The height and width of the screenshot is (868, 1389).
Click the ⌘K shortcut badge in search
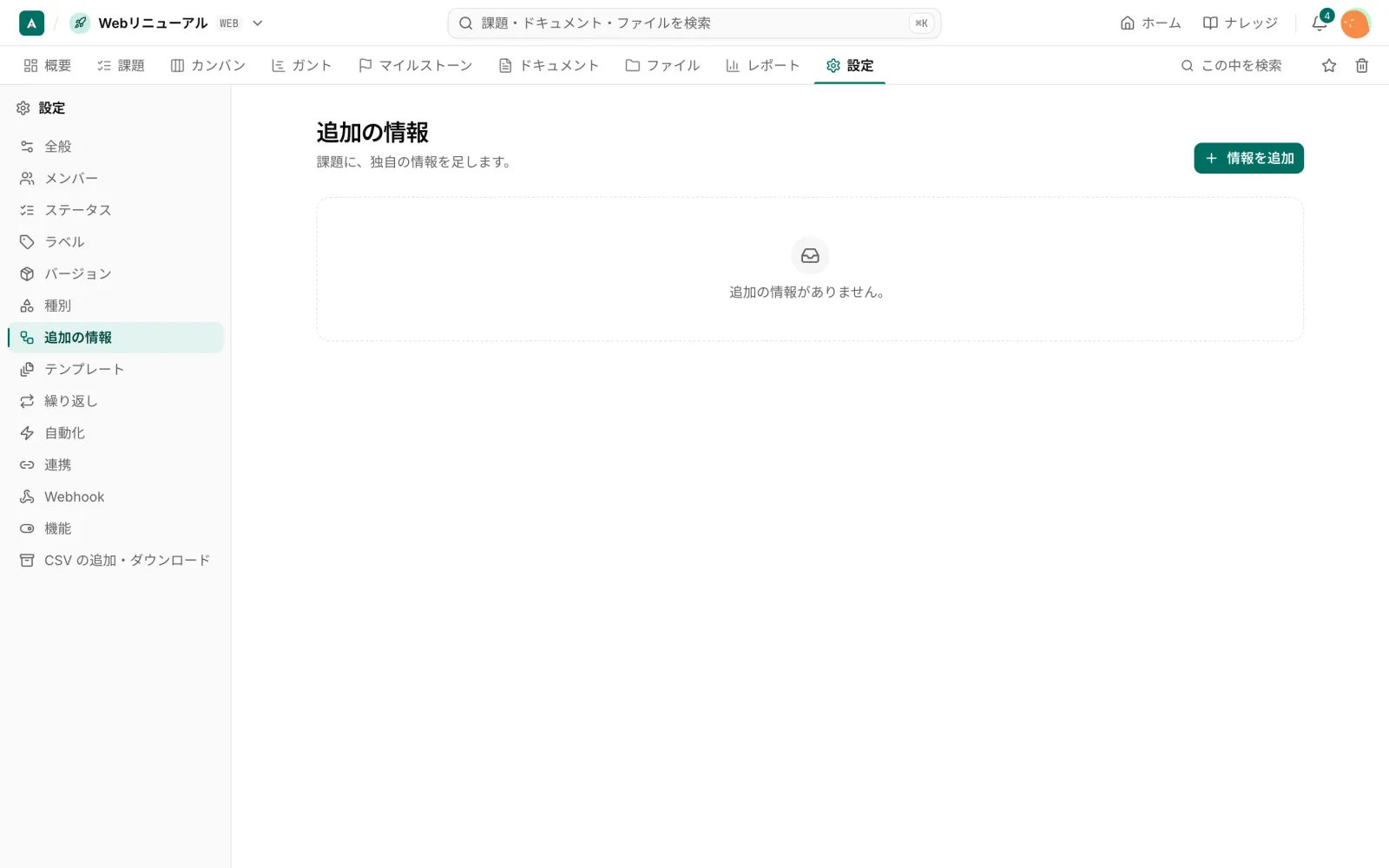pyautogui.click(x=921, y=23)
